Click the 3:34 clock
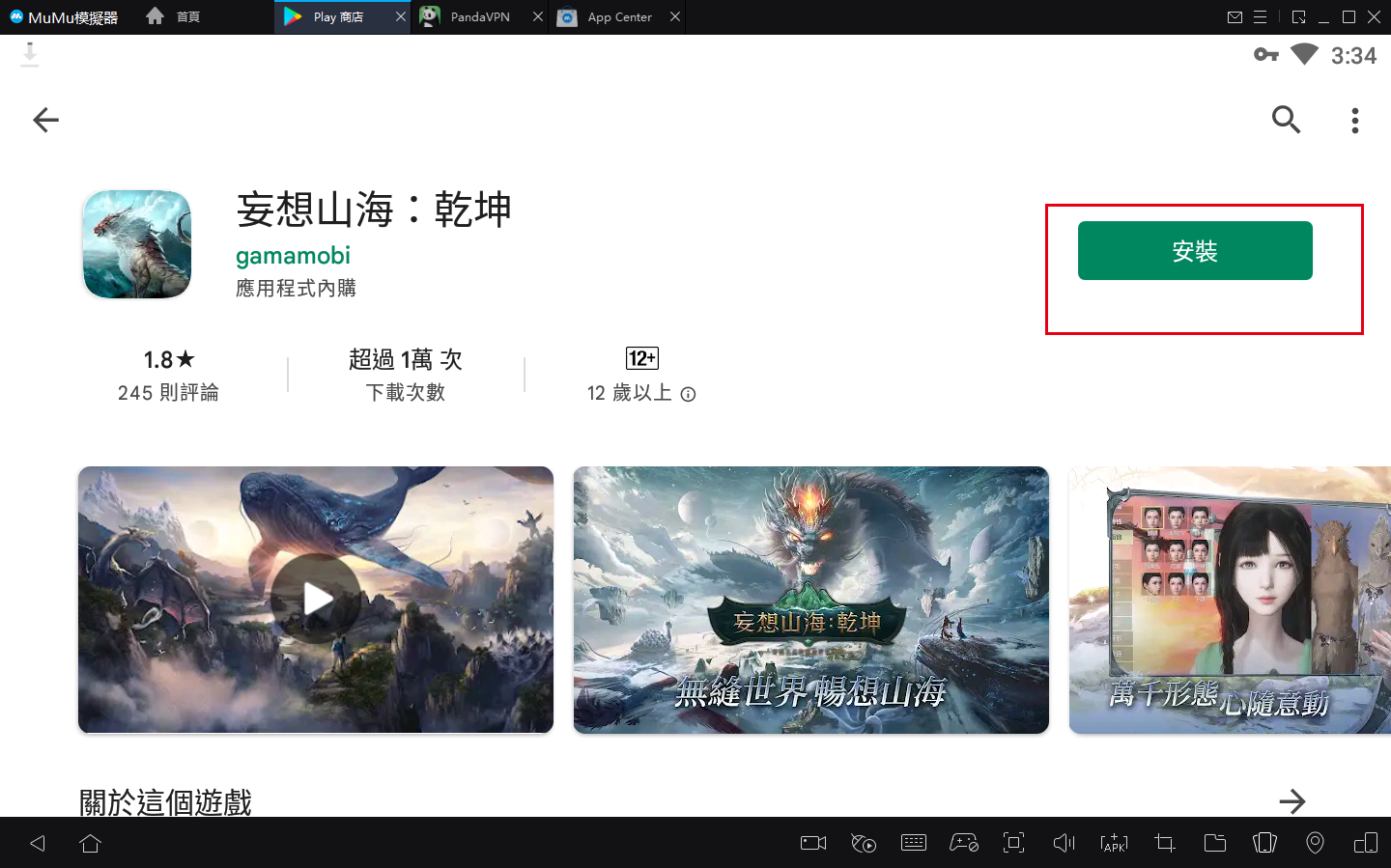Screen dimensions: 1391x868 coord(1353,56)
